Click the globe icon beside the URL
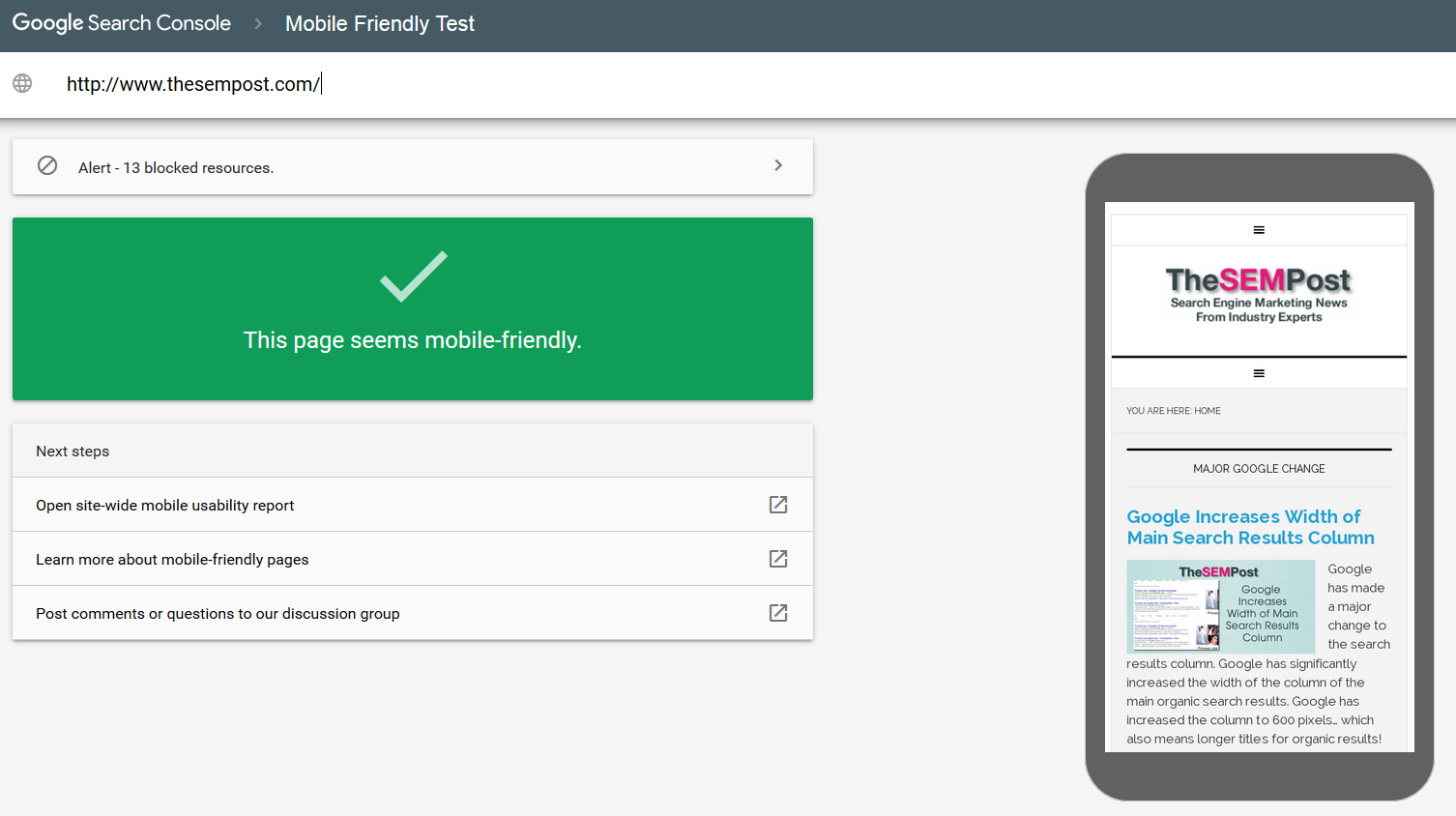1456x816 pixels. (22, 83)
